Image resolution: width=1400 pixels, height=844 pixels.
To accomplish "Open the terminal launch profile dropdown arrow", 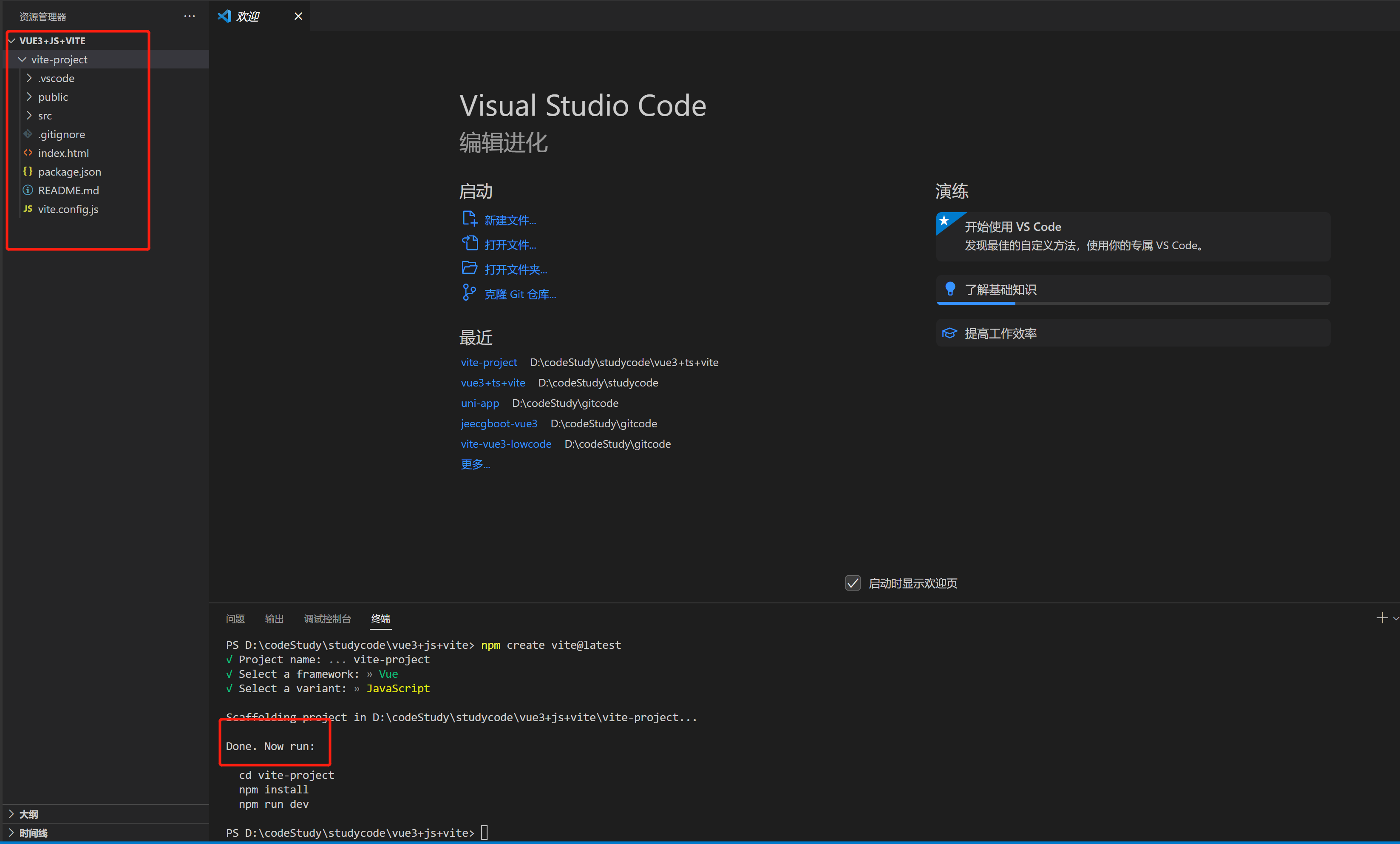I will coord(1395,618).
